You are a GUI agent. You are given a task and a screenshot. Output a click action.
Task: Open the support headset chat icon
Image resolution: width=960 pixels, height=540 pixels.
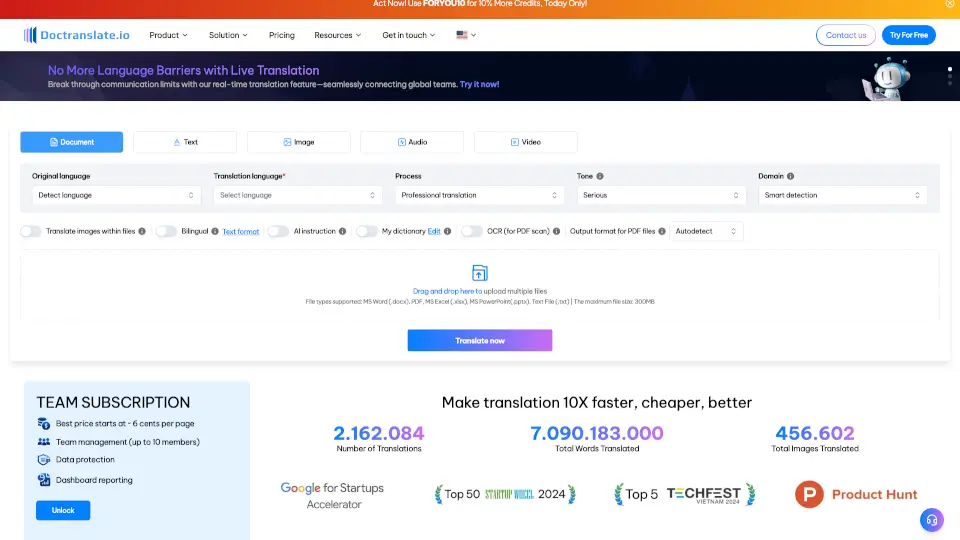tap(932, 520)
